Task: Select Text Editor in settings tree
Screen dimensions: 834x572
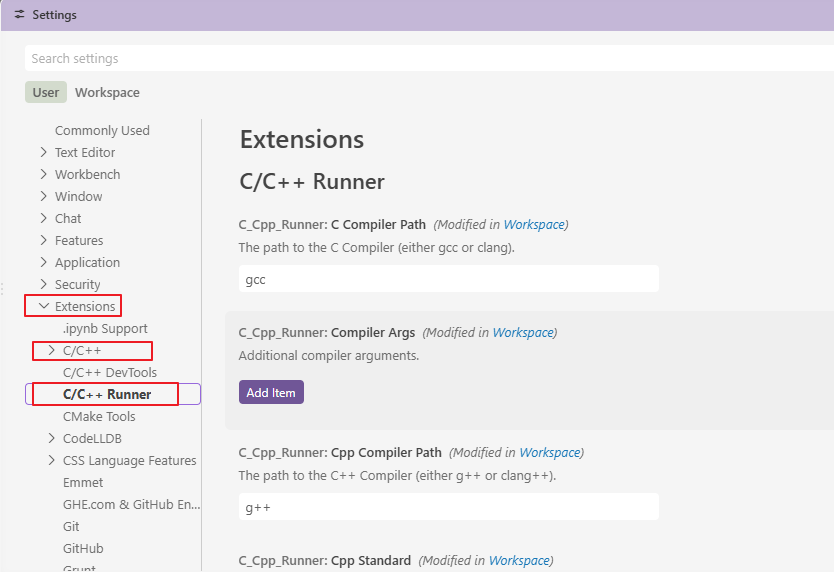Action: (85, 153)
